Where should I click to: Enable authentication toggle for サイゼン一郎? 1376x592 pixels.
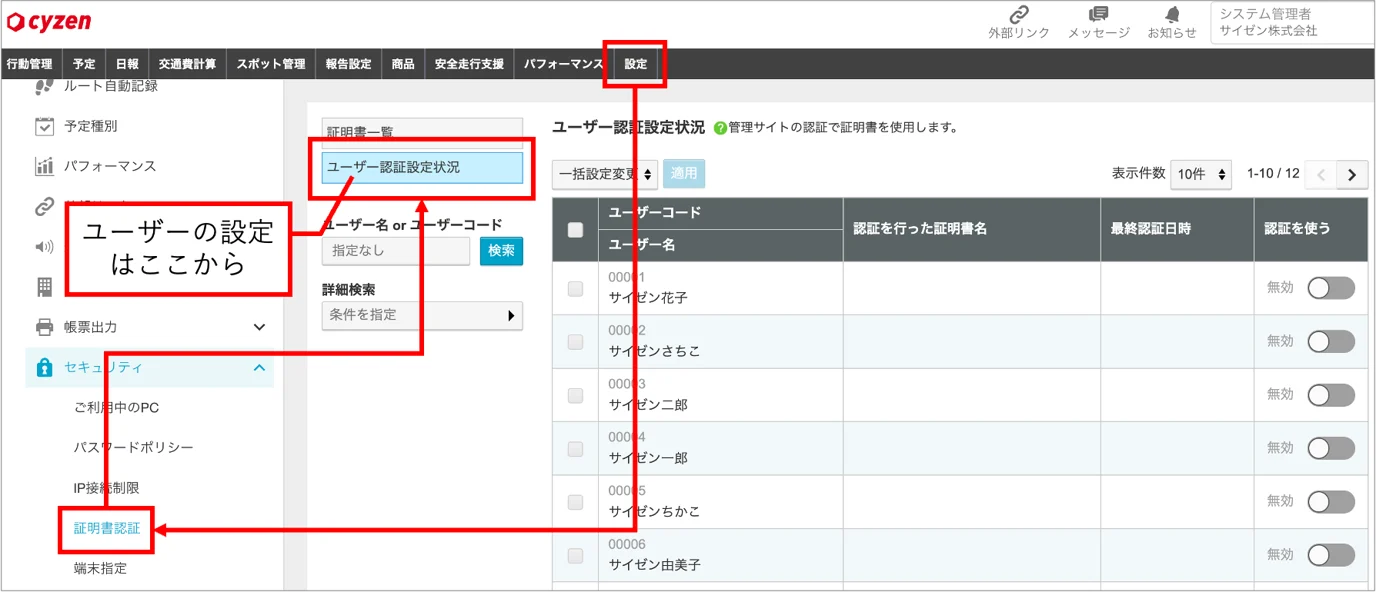1331,448
